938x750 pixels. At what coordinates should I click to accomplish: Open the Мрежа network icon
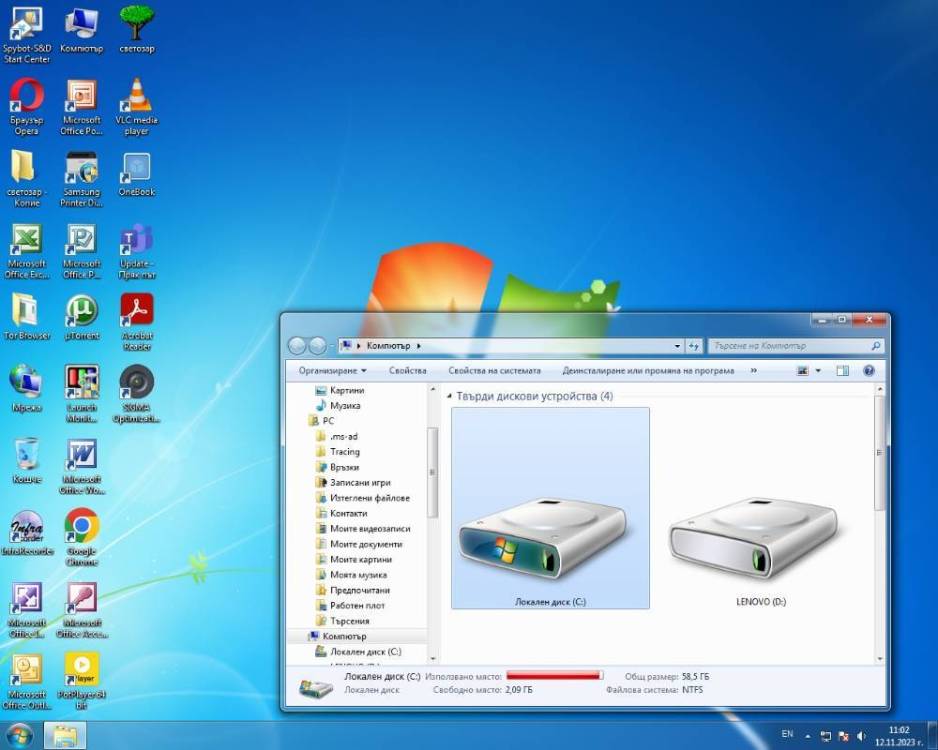point(26,389)
